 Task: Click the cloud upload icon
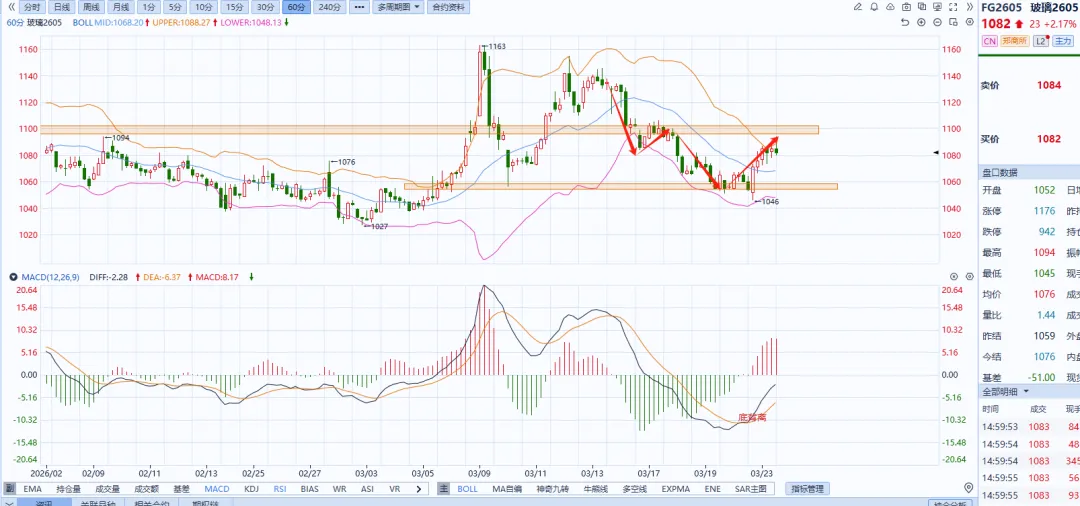[890, 7]
